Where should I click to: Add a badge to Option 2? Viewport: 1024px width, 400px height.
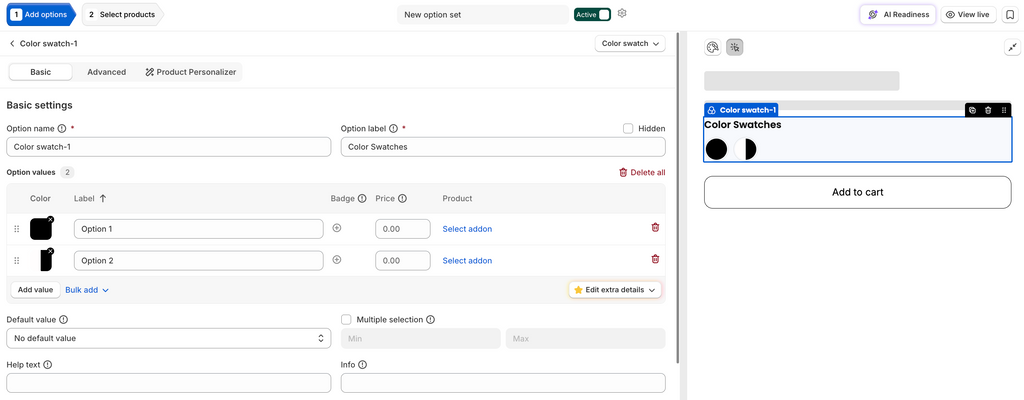coord(337,259)
